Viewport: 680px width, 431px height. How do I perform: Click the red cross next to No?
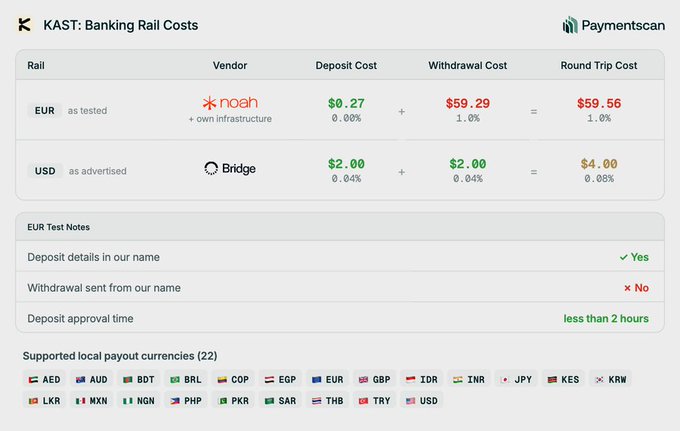[x=627, y=288]
